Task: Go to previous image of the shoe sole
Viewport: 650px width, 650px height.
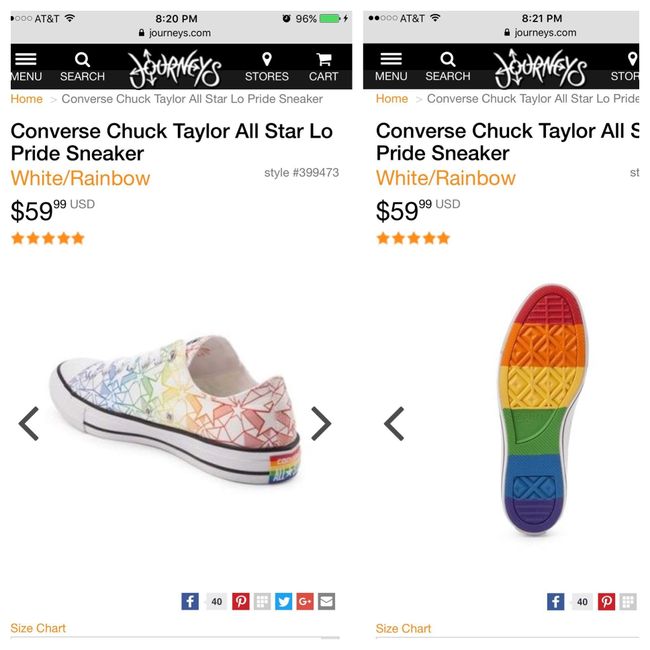Action: tap(394, 424)
